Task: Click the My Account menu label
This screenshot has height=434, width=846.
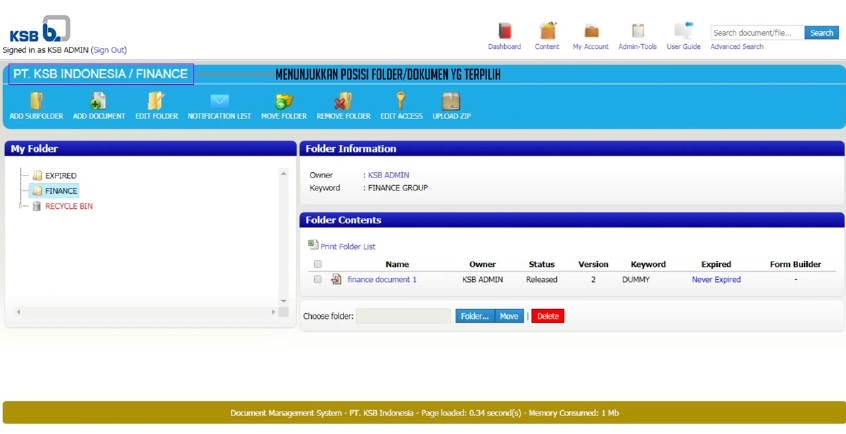Action: point(591,46)
